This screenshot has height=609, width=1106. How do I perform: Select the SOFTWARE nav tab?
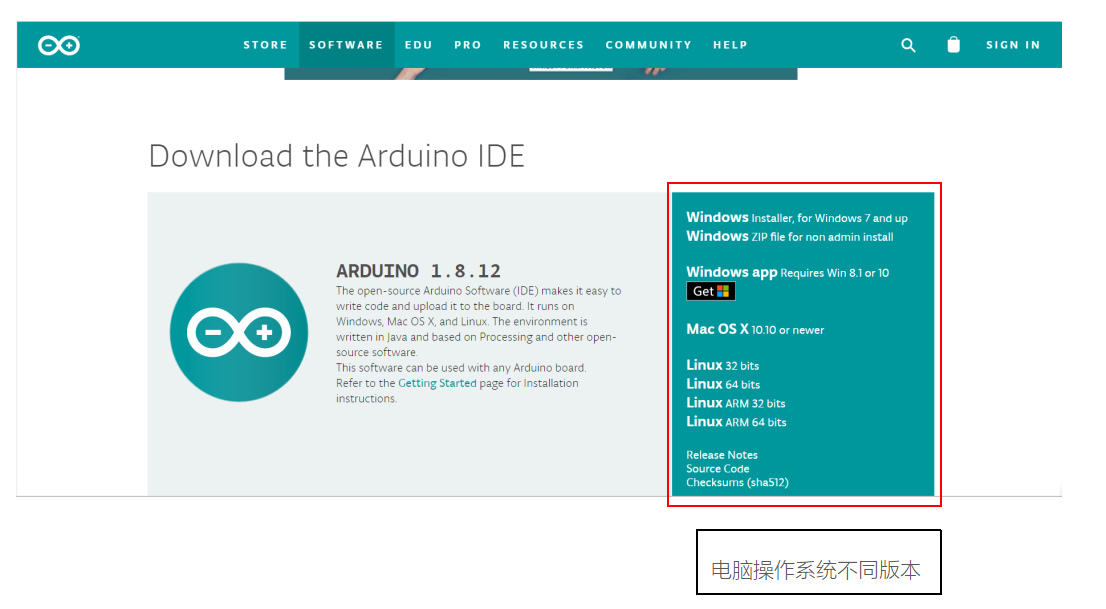point(346,45)
